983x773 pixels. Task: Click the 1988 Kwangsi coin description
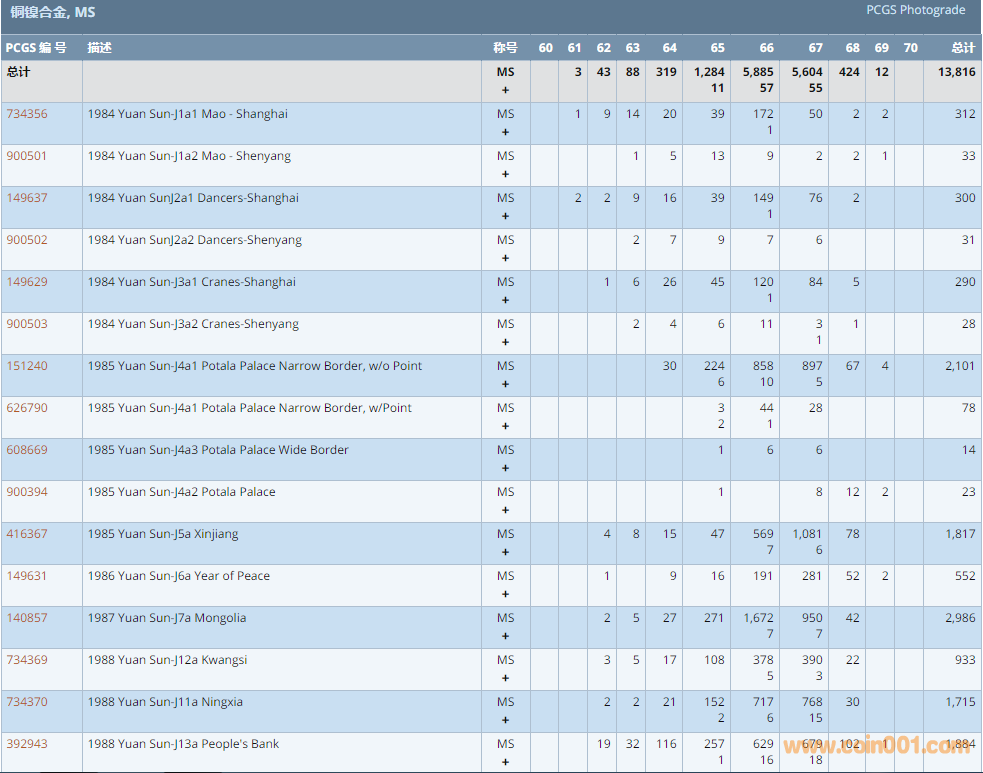(167, 660)
